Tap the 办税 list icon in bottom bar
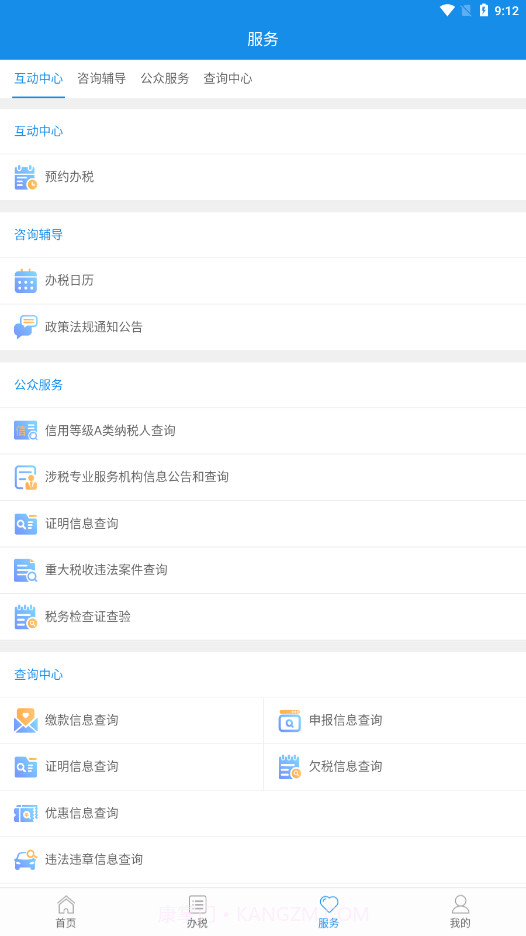This screenshot has height=936, width=526. (x=197, y=904)
